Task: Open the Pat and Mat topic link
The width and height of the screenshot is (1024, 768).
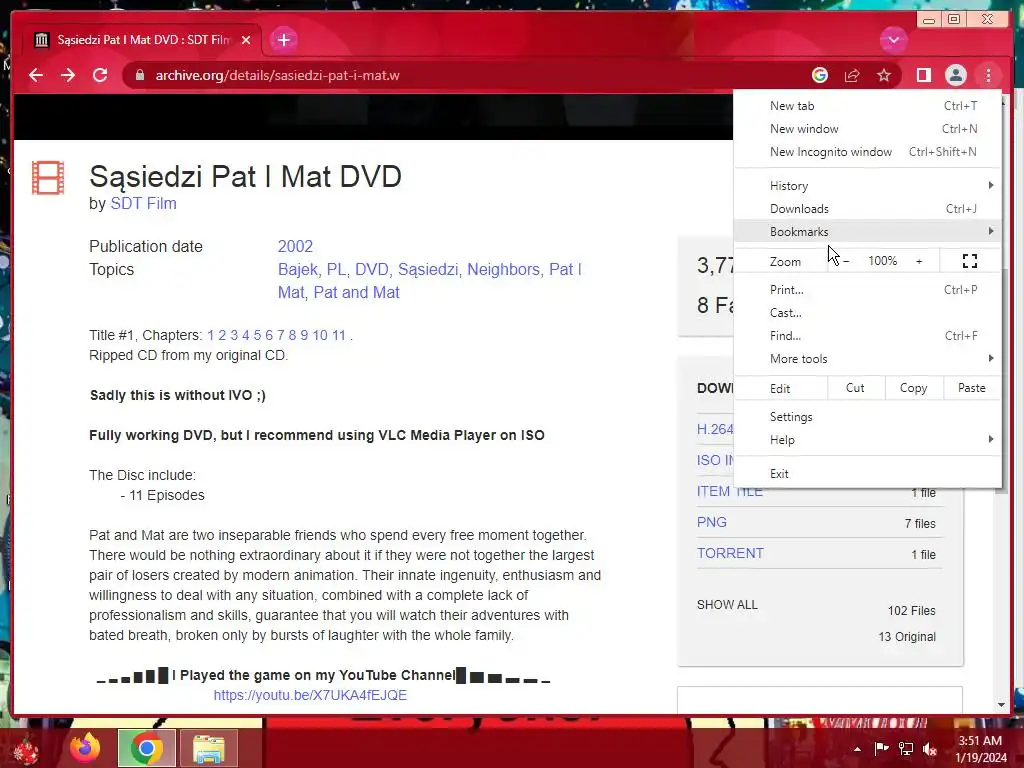Action: tap(357, 293)
